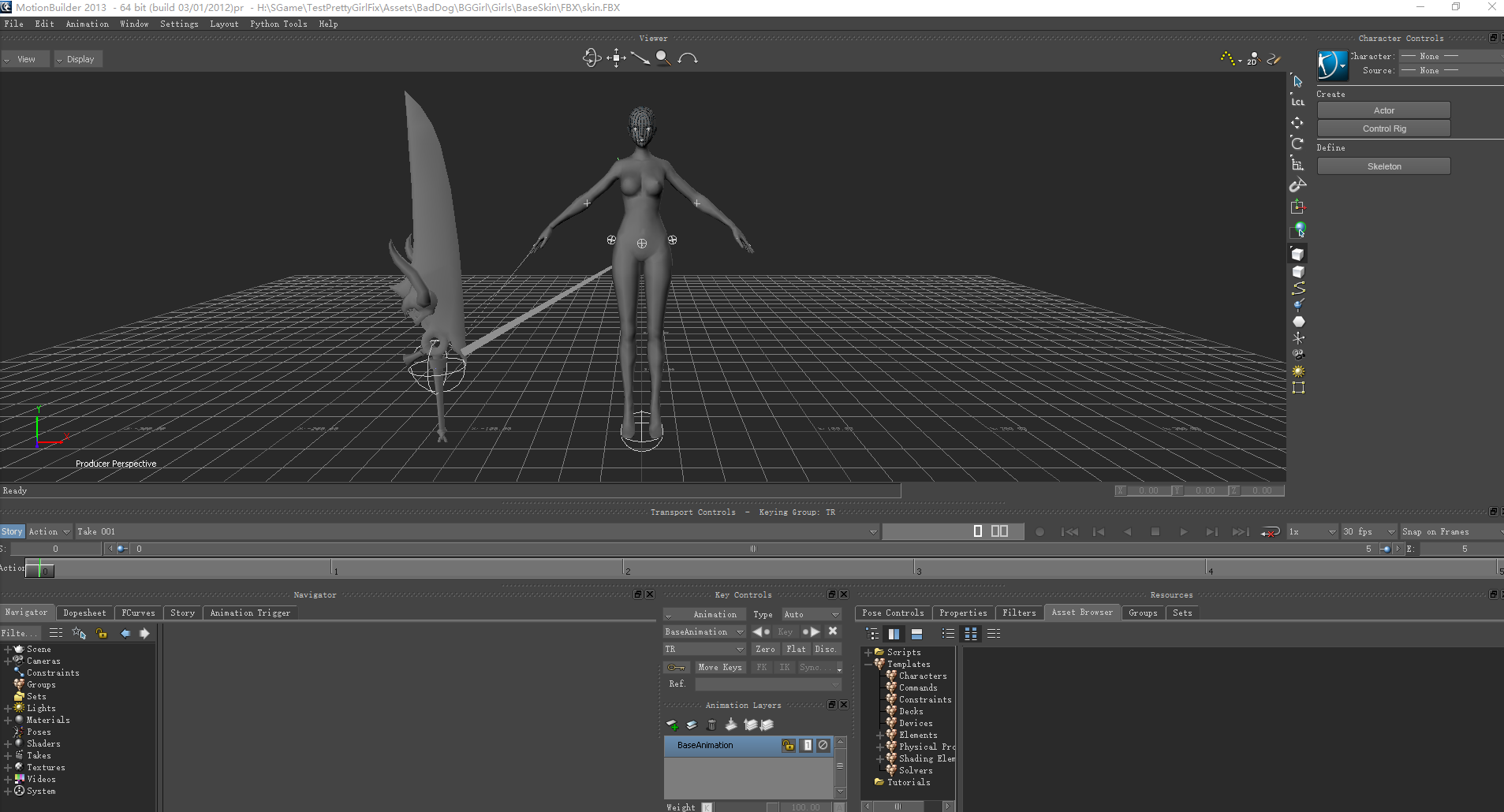Open the Python Tools menu
The width and height of the screenshot is (1504, 812).
[278, 24]
